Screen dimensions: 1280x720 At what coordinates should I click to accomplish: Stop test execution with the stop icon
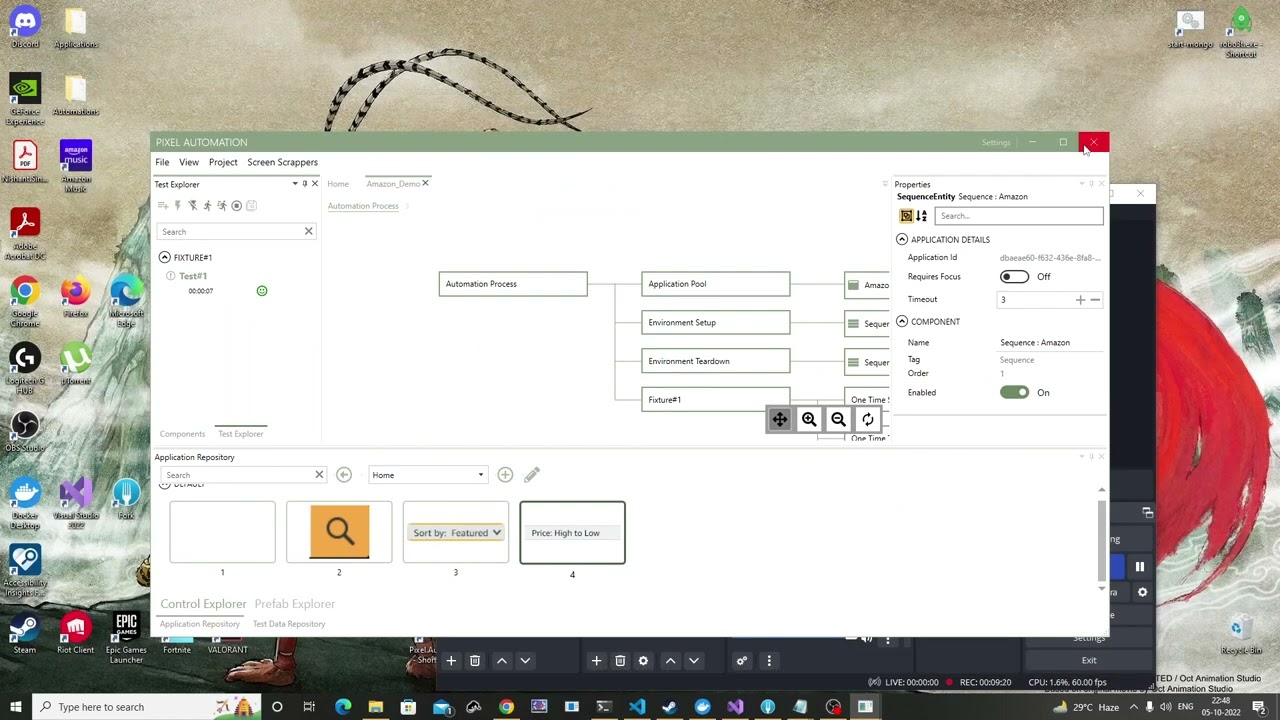click(x=236, y=205)
